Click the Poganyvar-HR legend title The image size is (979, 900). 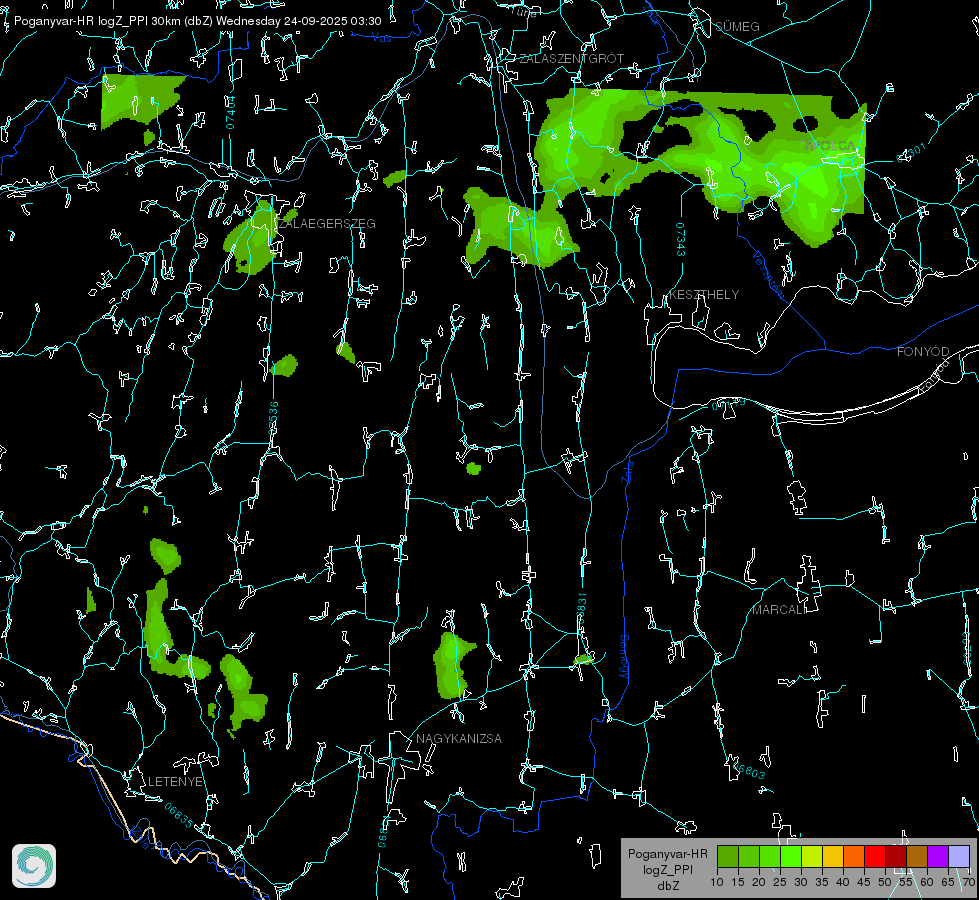pyautogui.click(x=667, y=854)
